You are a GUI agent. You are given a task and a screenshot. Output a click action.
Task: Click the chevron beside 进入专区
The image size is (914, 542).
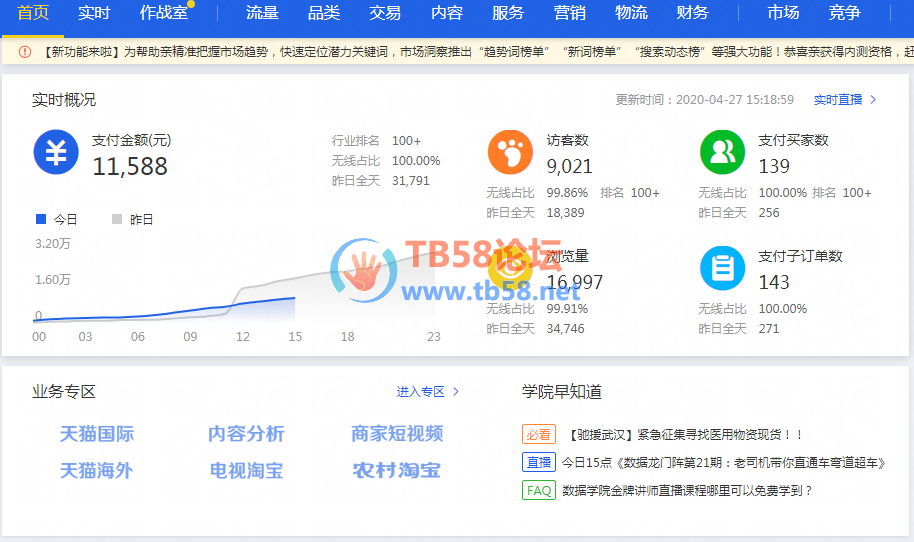coord(456,392)
